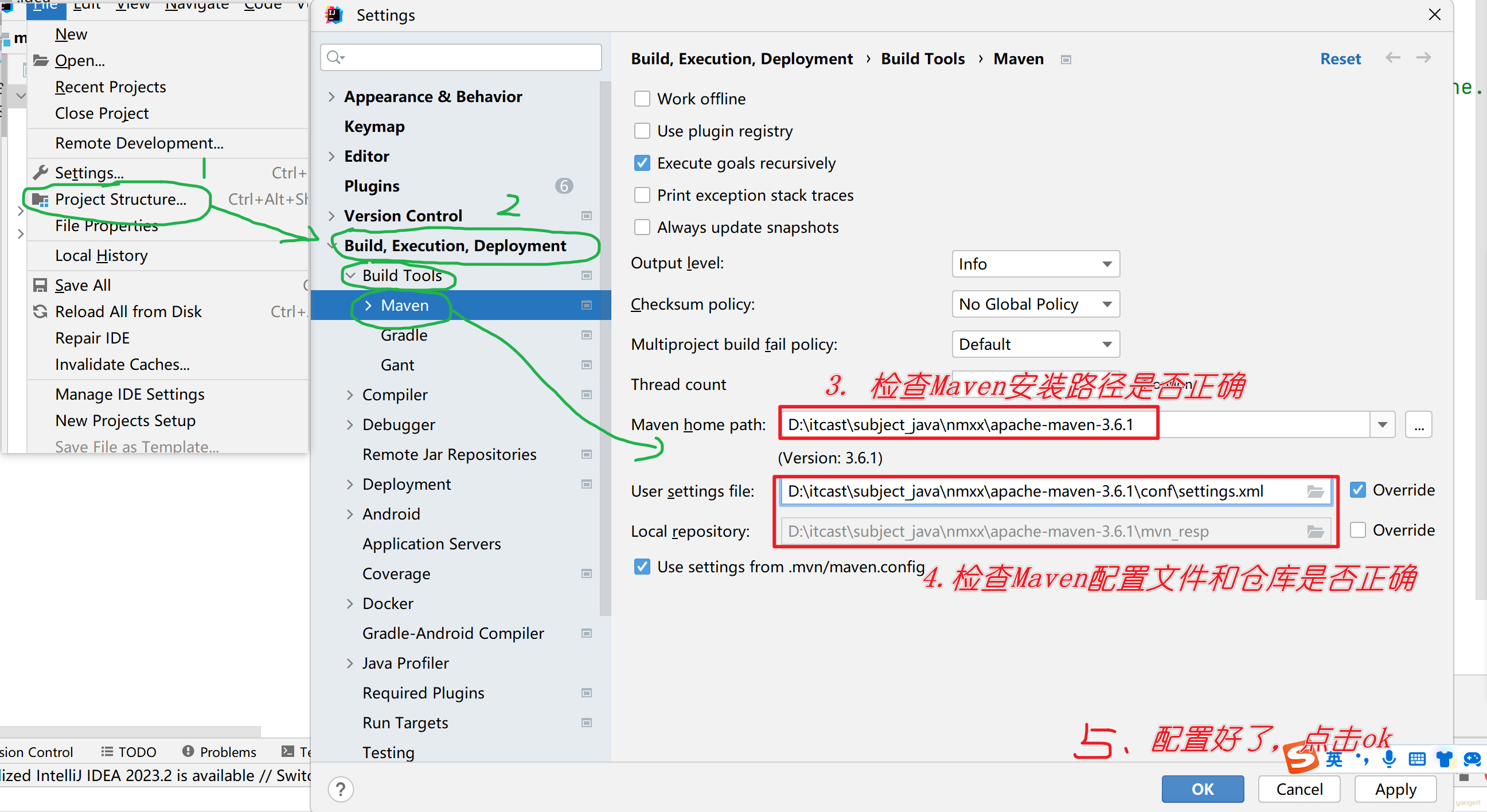The width and height of the screenshot is (1487, 812).
Task: Expand the Maven tree node
Action: click(368, 305)
